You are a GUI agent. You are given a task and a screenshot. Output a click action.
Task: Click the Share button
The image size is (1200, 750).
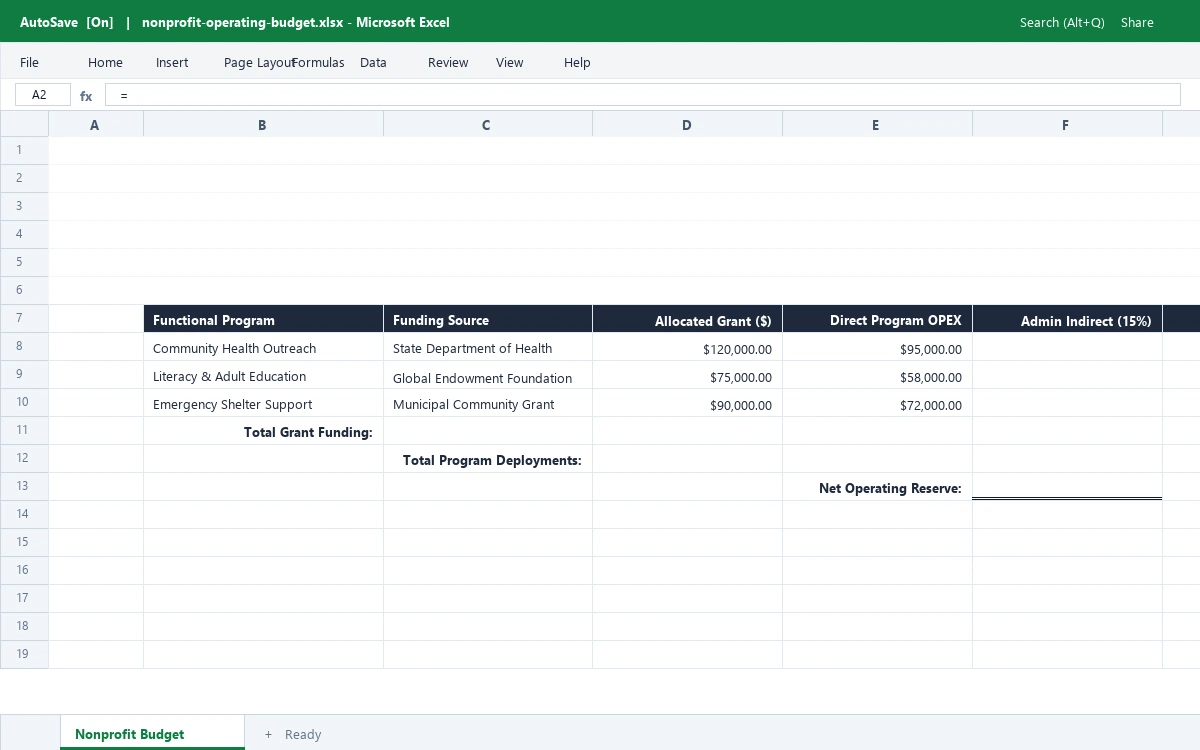click(1137, 22)
